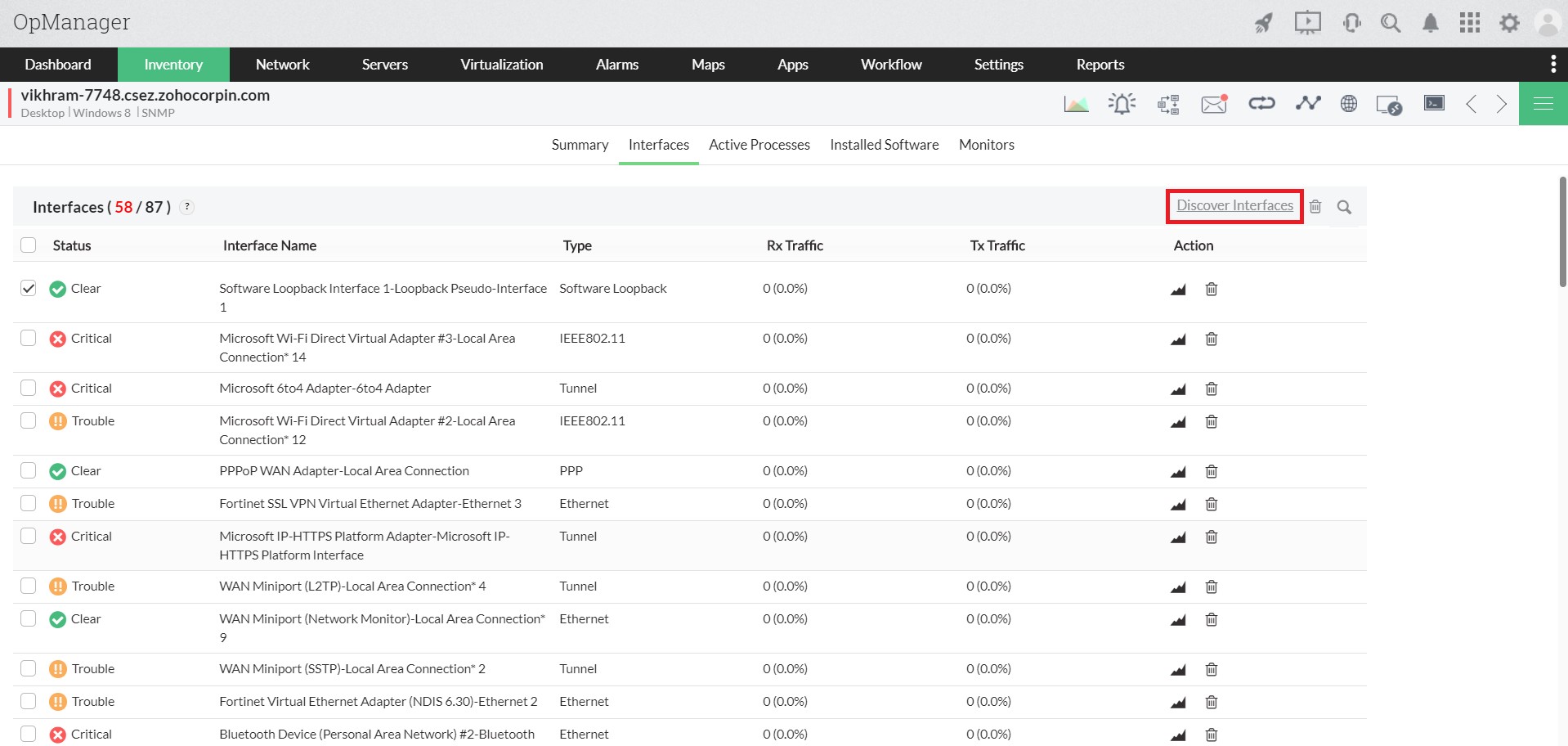
Task: Tick the select-all checkbox in header
Action: point(29,245)
